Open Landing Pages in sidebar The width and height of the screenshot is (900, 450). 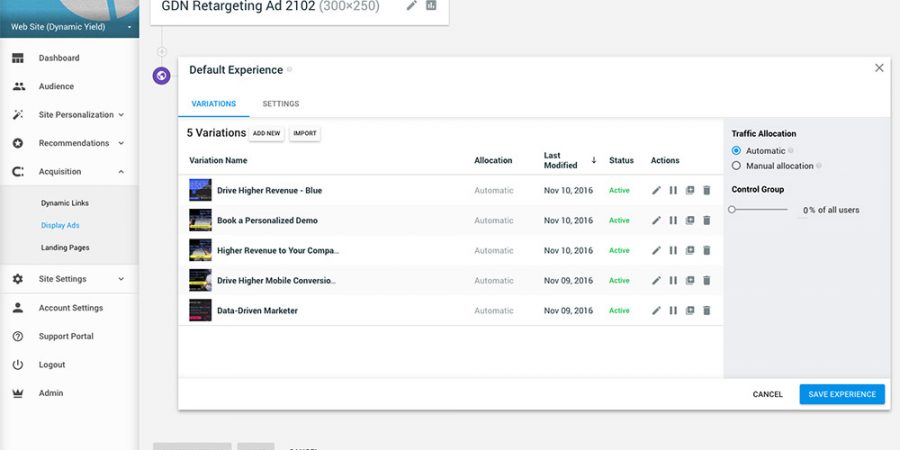[65, 248]
